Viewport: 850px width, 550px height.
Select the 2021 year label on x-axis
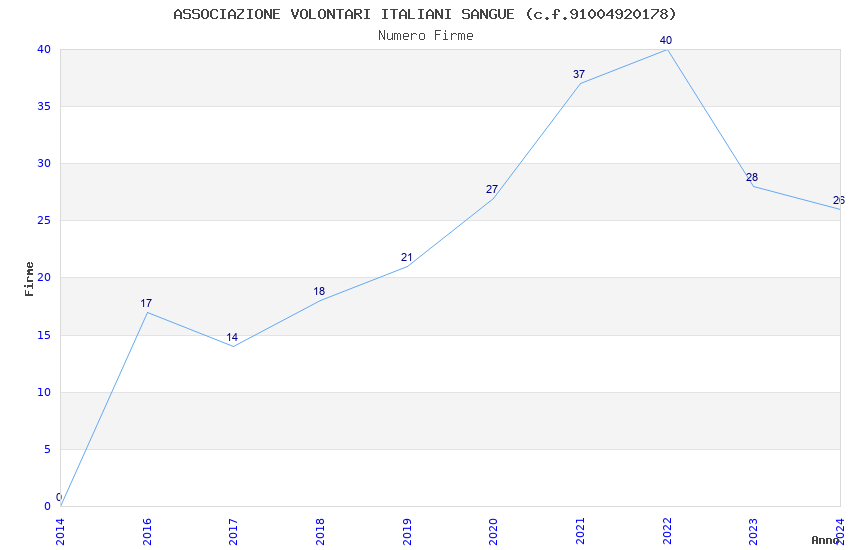click(580, 532)
